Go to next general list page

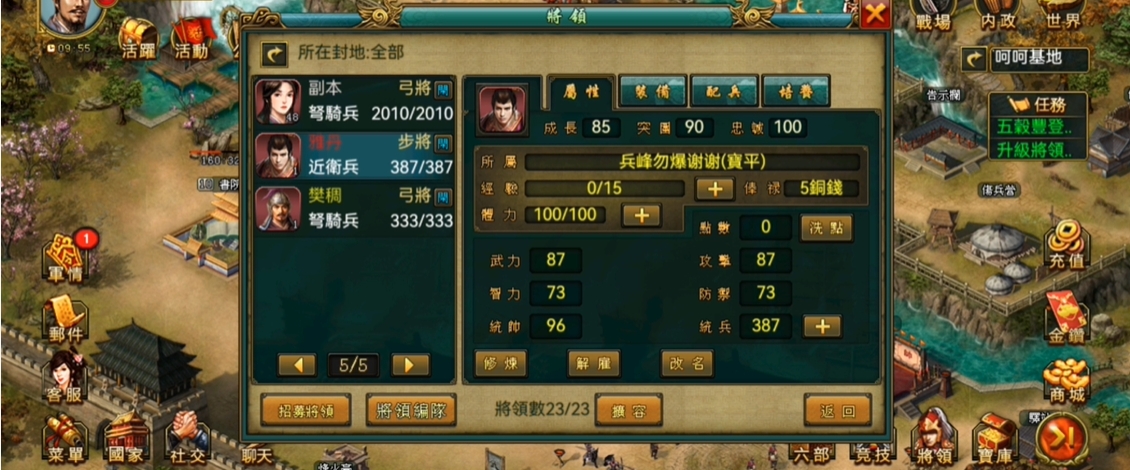tap(410, 365)
